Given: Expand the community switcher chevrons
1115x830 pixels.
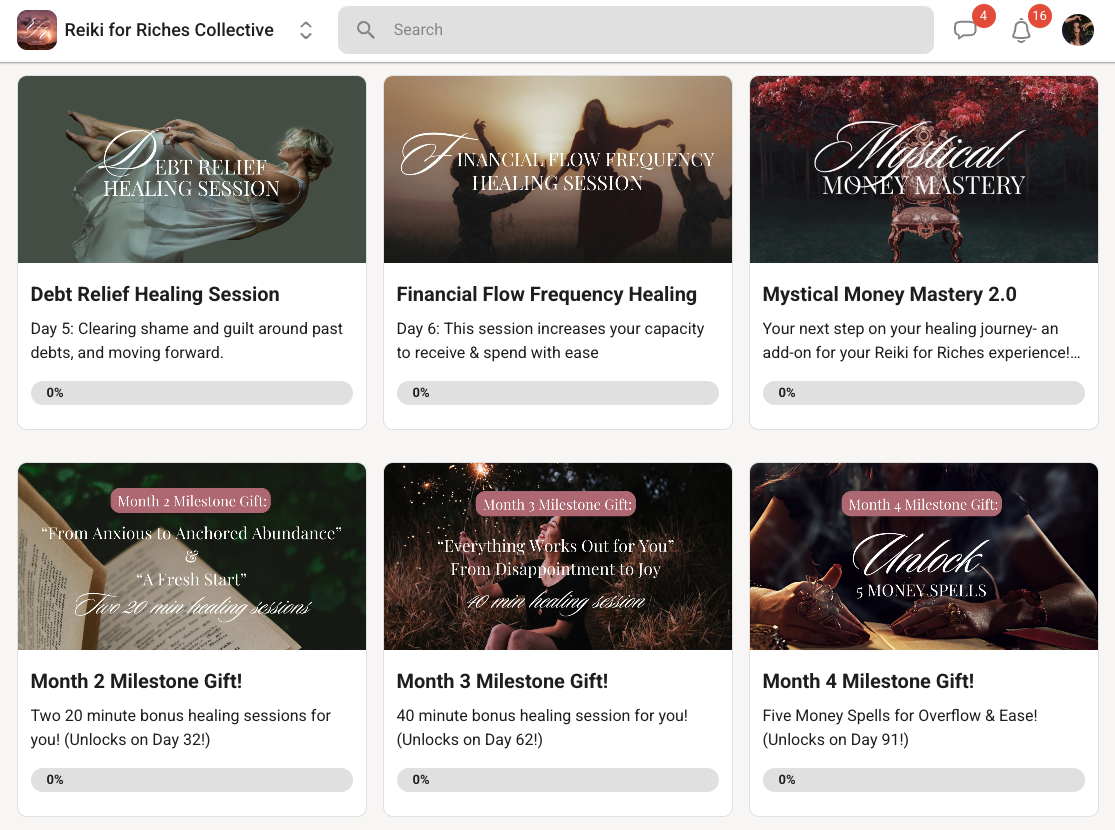Looking at the screenshot, I should 306,30.
